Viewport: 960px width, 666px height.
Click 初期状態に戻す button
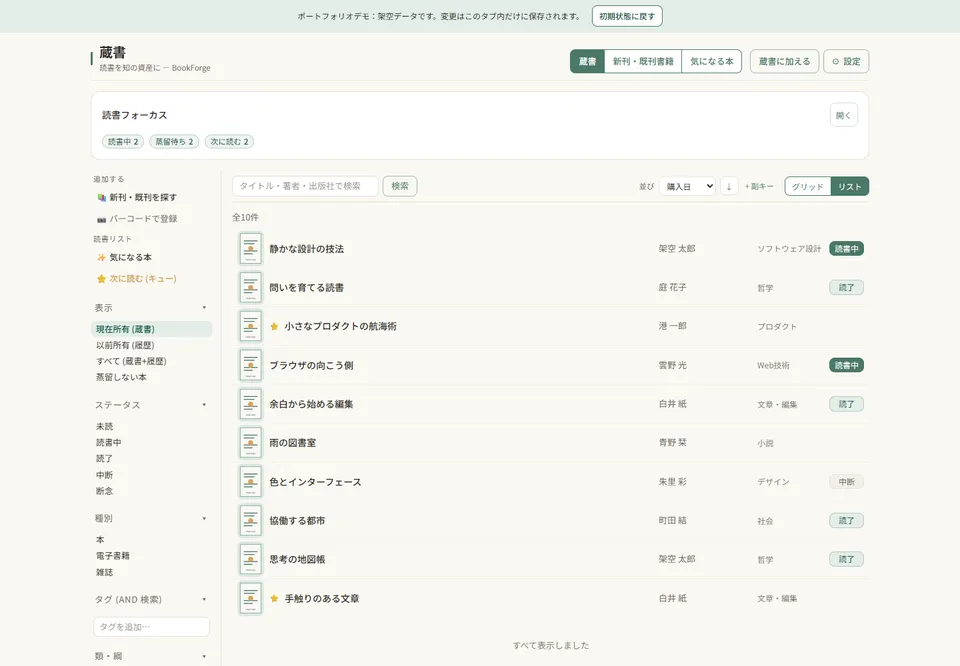click(x=627, y=16)
